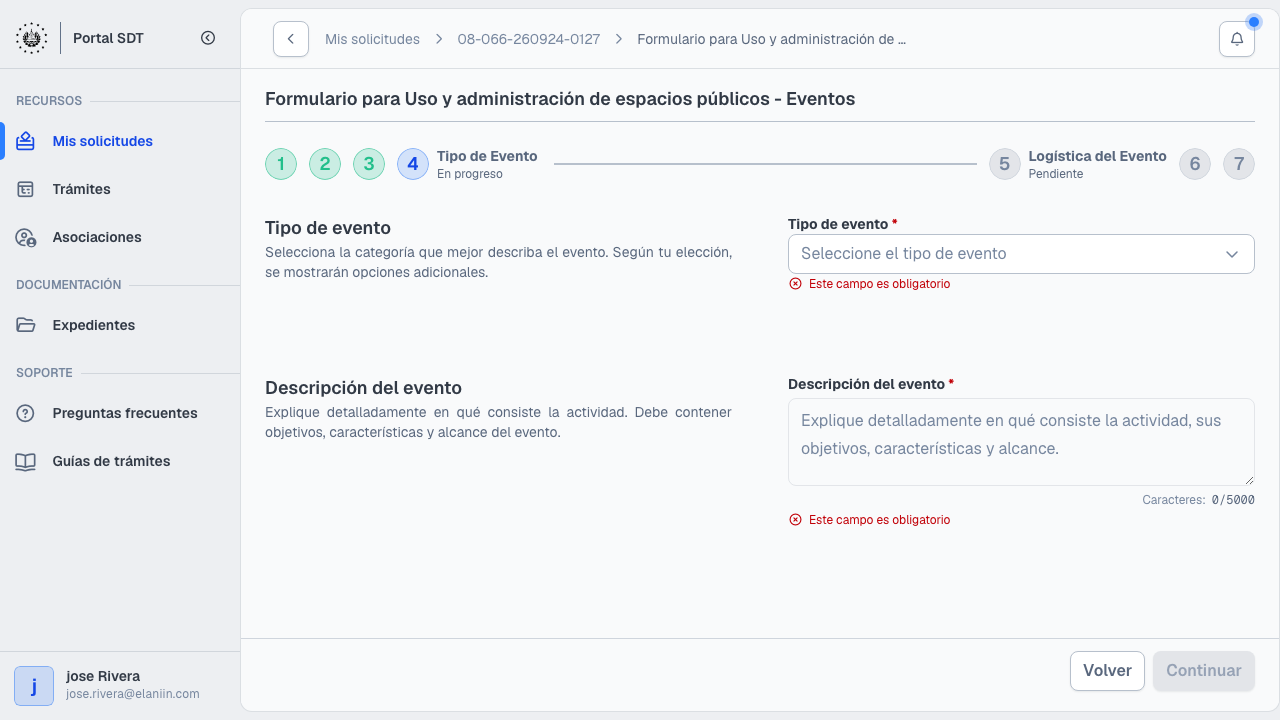
Task: Click the Preguntas frecuentes question icon
Action: (26, 413)
